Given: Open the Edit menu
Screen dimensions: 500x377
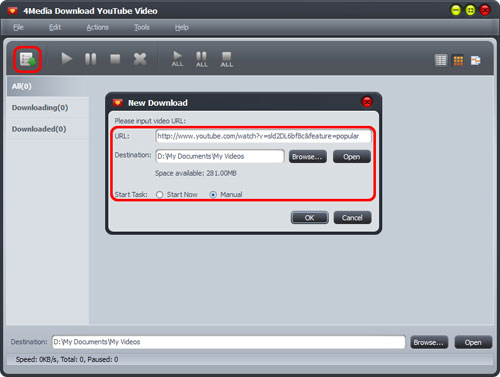Looking at the screenshot, I should click(55, 27).
